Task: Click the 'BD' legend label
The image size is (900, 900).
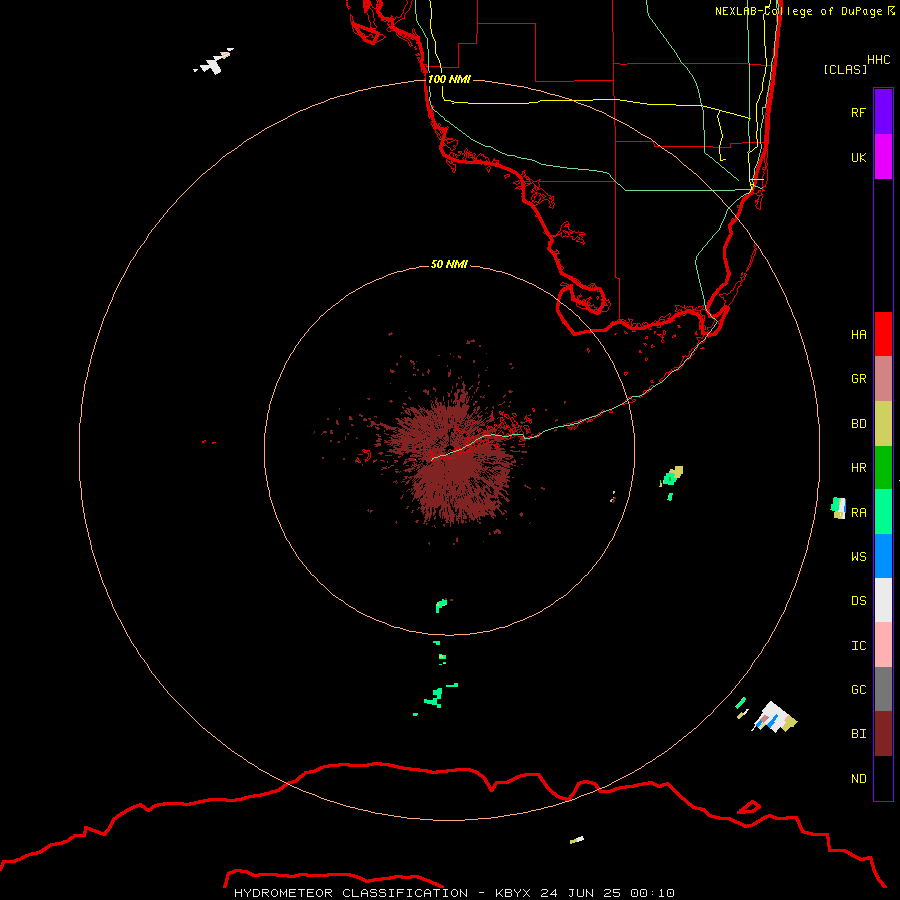Action: [x=858, y=424]
